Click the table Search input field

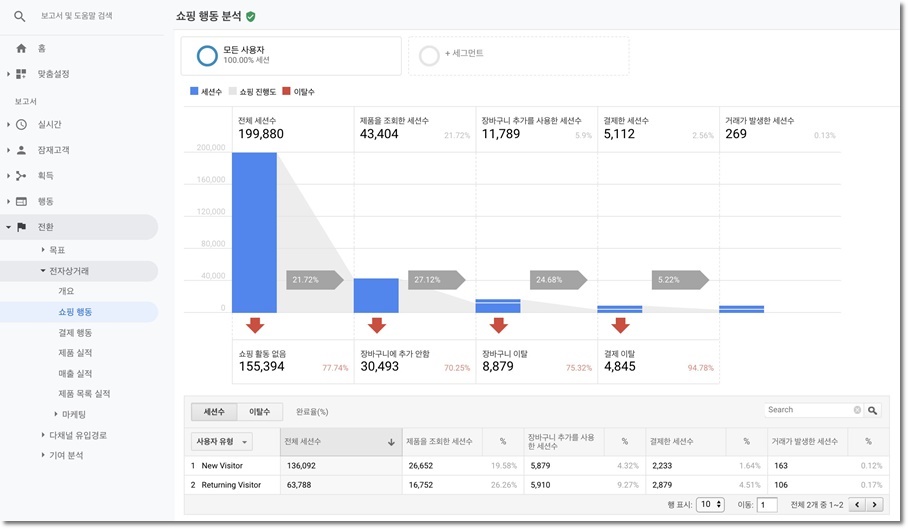(x=808, y=410)
